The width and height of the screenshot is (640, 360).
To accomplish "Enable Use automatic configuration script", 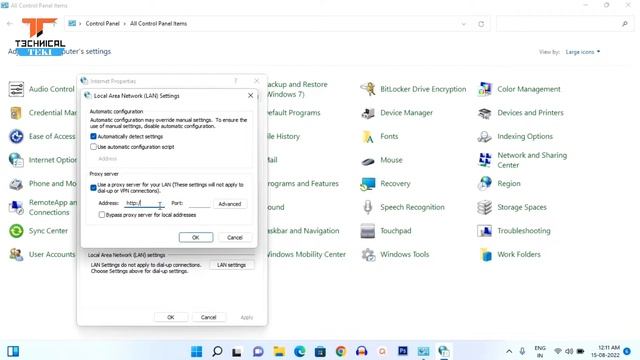I will tap(93, 147).
